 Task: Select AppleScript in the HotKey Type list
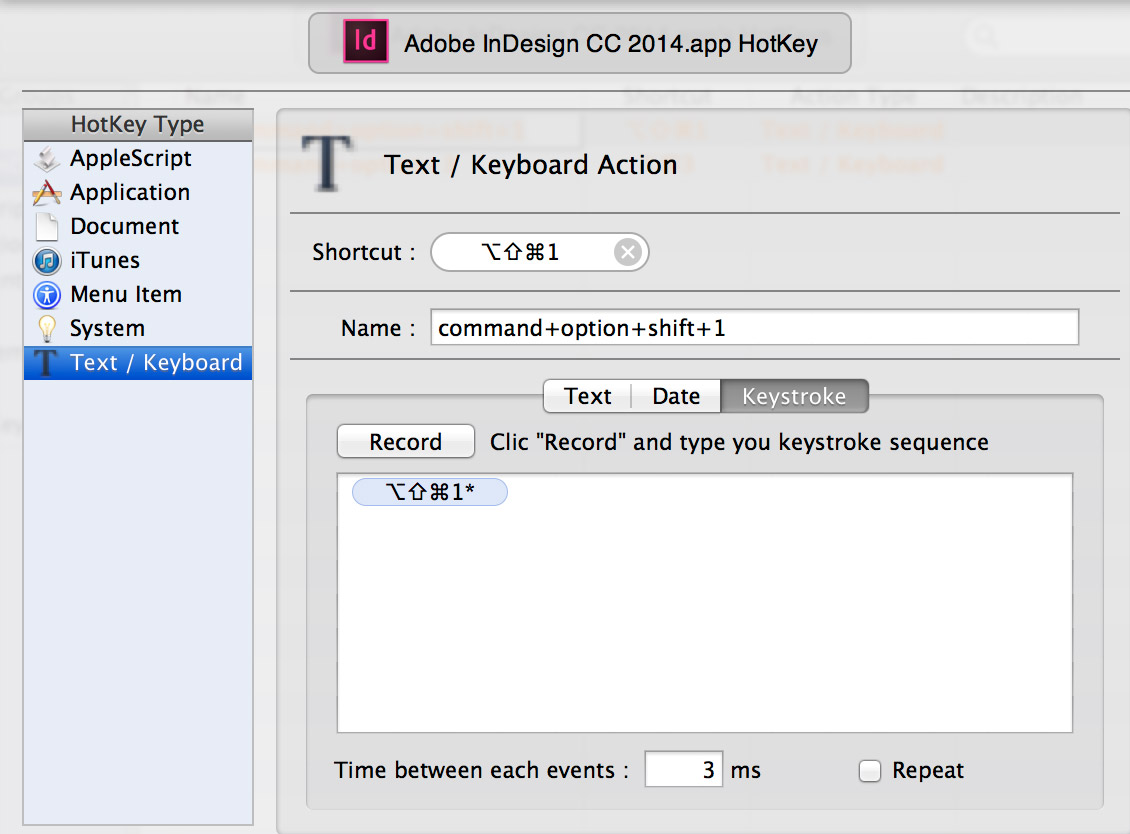(138, 159)
